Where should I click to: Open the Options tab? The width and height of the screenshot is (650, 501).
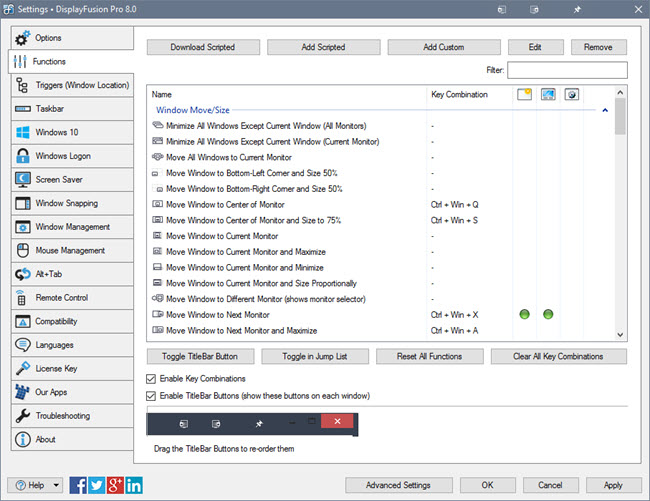click(72, 38)
